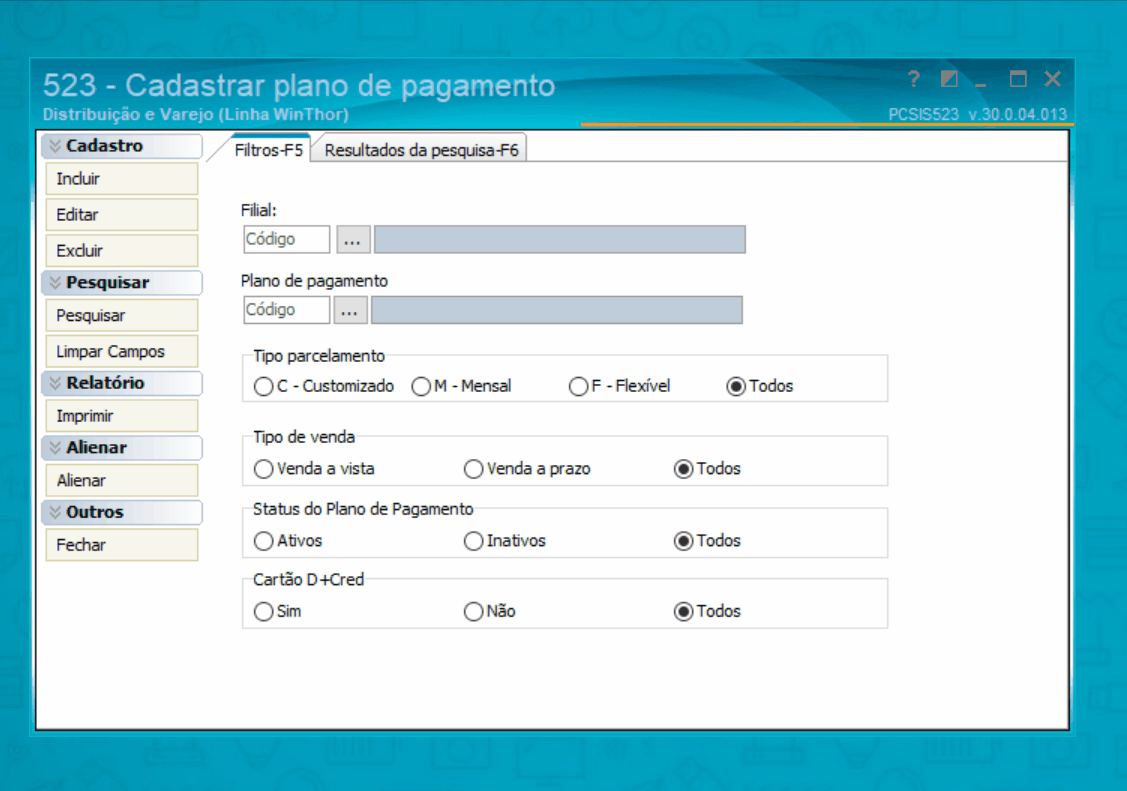The image size is (1127, 791).
Task: Open the Plano de pagamento lookup ellipsis button
Action: pyautogui.click(x=350, y=310)
